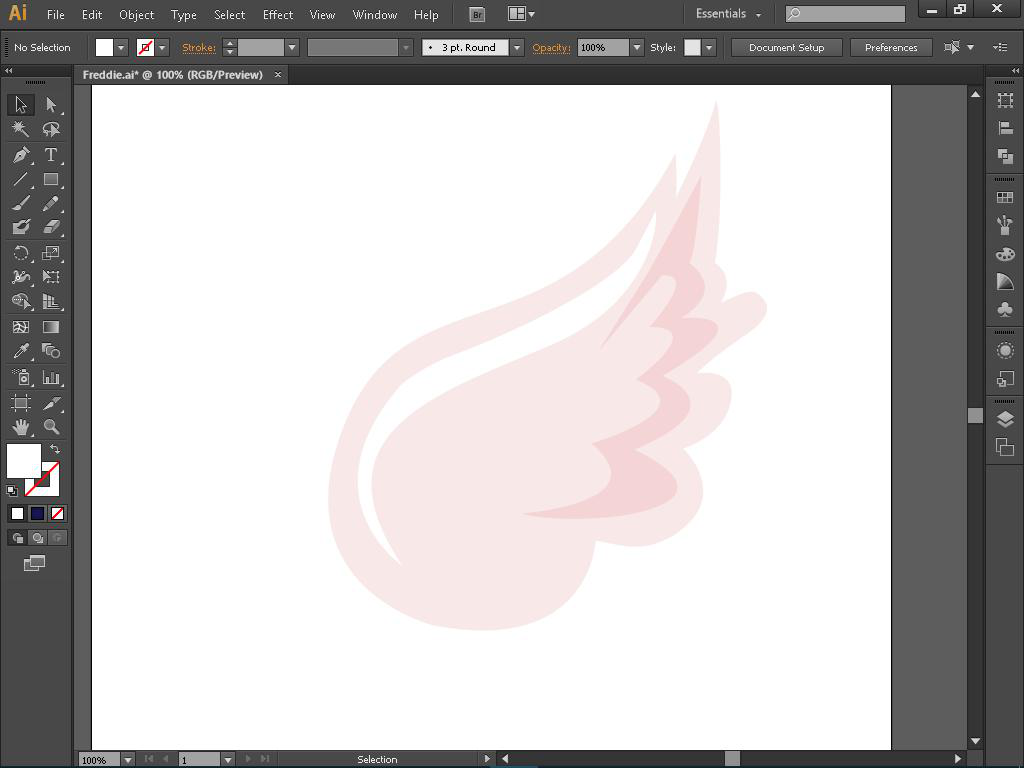This screenshot has height=768, width=1024.
Task: Select the Perspective Grid tool
Action: 51,301
